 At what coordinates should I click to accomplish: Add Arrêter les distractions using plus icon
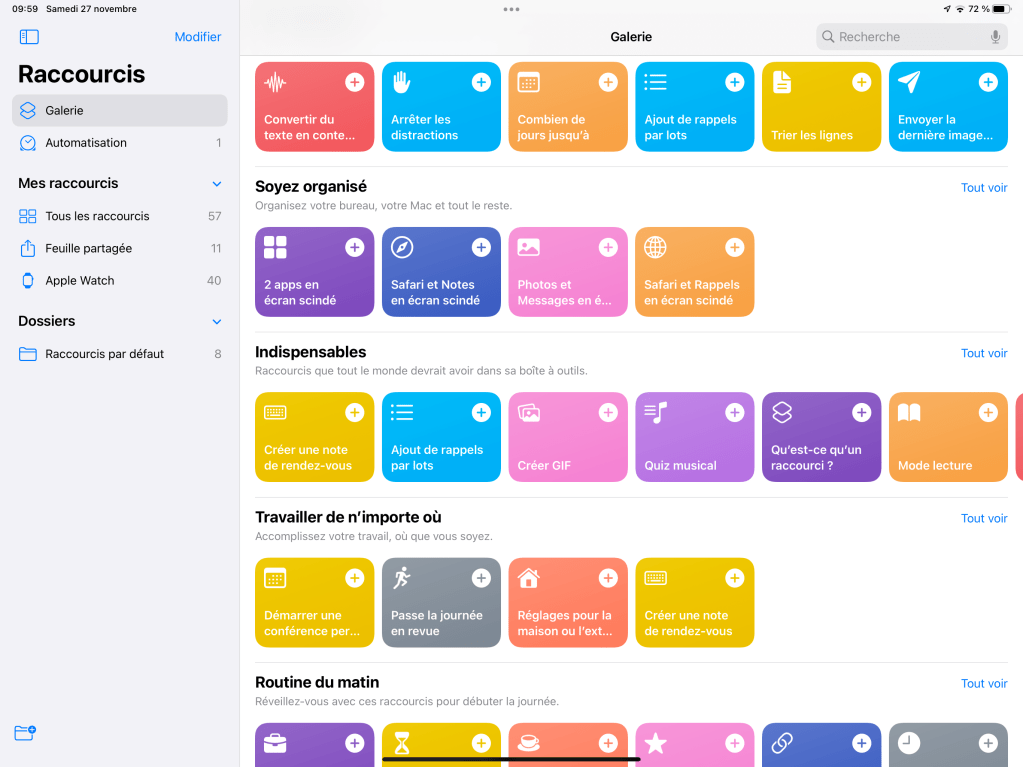pos(481,82)
